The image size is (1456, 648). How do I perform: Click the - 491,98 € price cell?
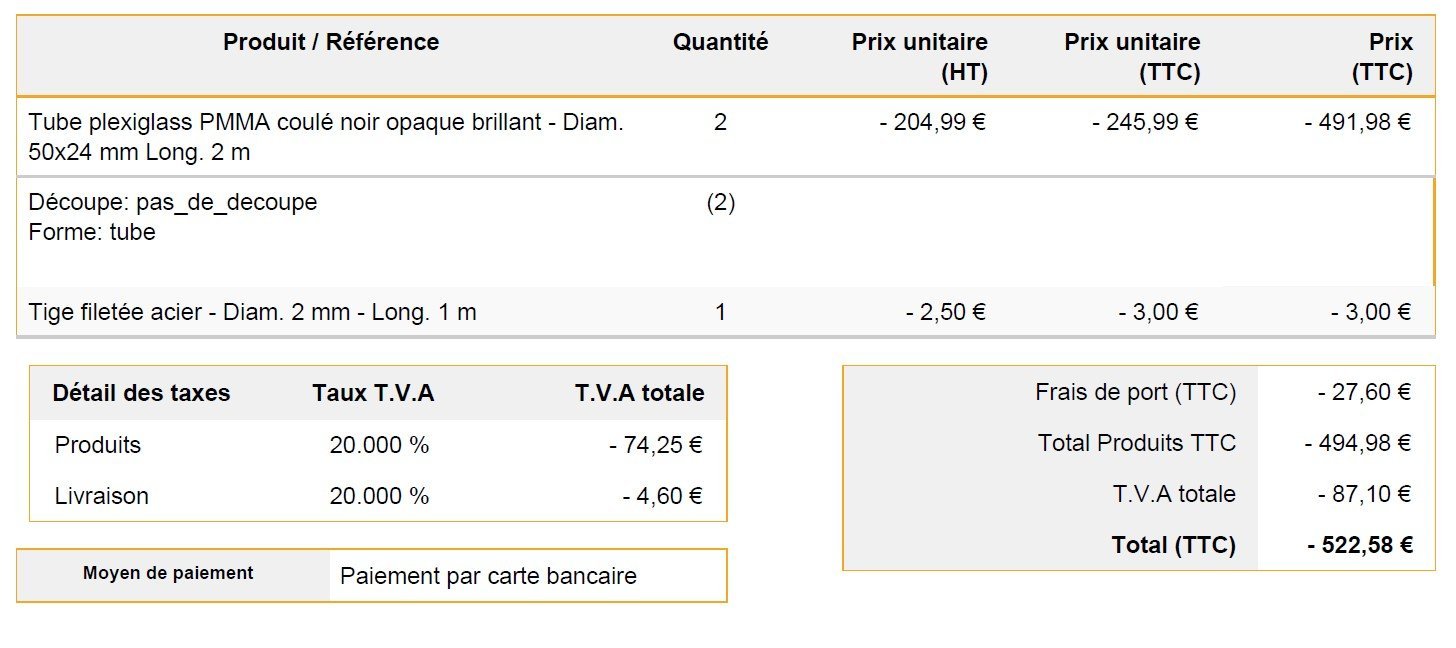pyautogui.click(x=1358, y=122)
